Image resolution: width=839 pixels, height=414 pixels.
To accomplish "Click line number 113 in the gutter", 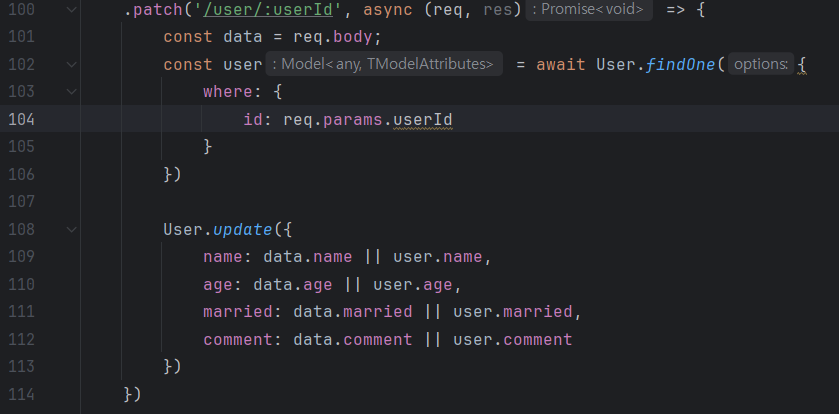I will [x=22, y=367].
